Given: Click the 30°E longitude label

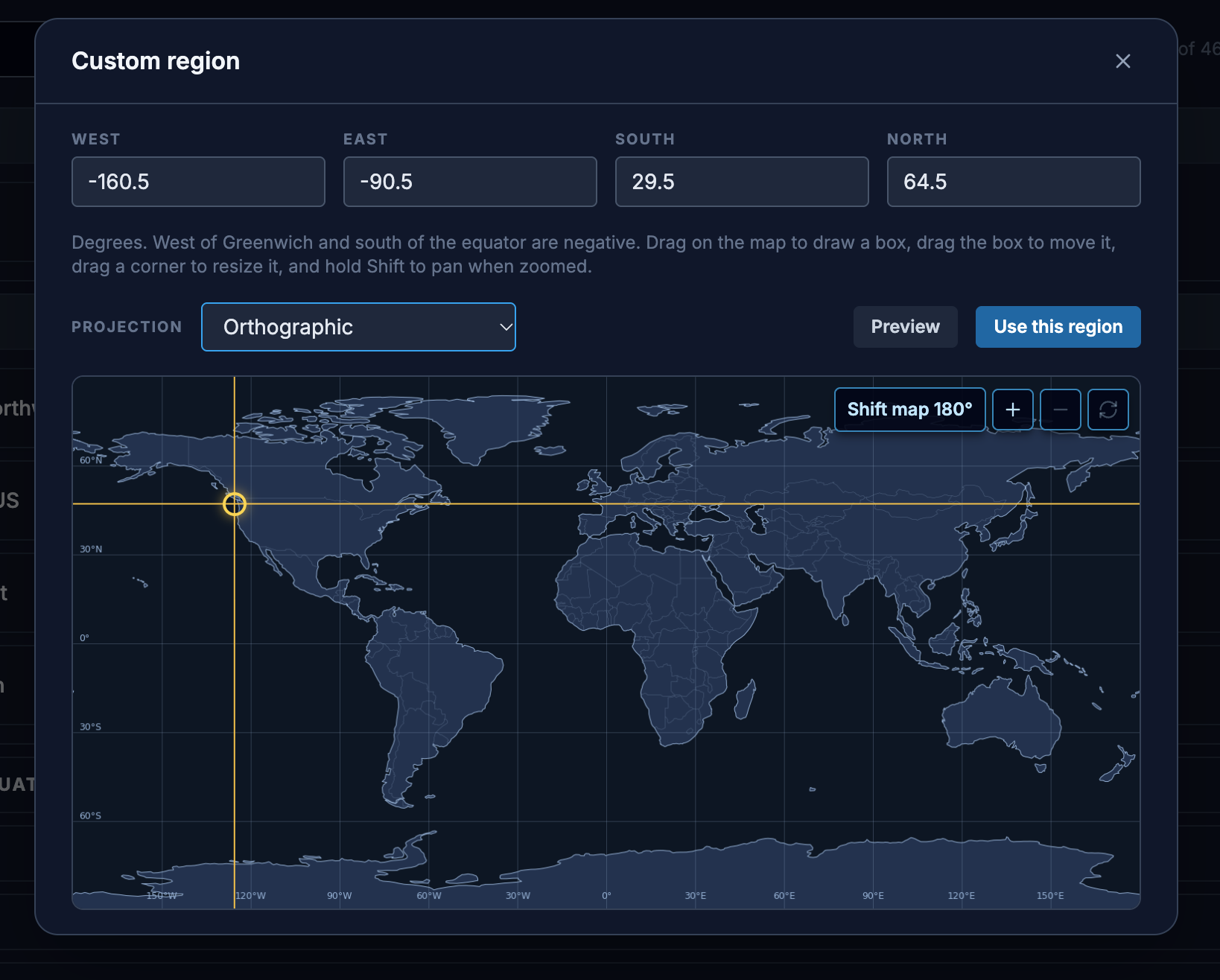Looking at the screenshot, I should tap(696, 895).
